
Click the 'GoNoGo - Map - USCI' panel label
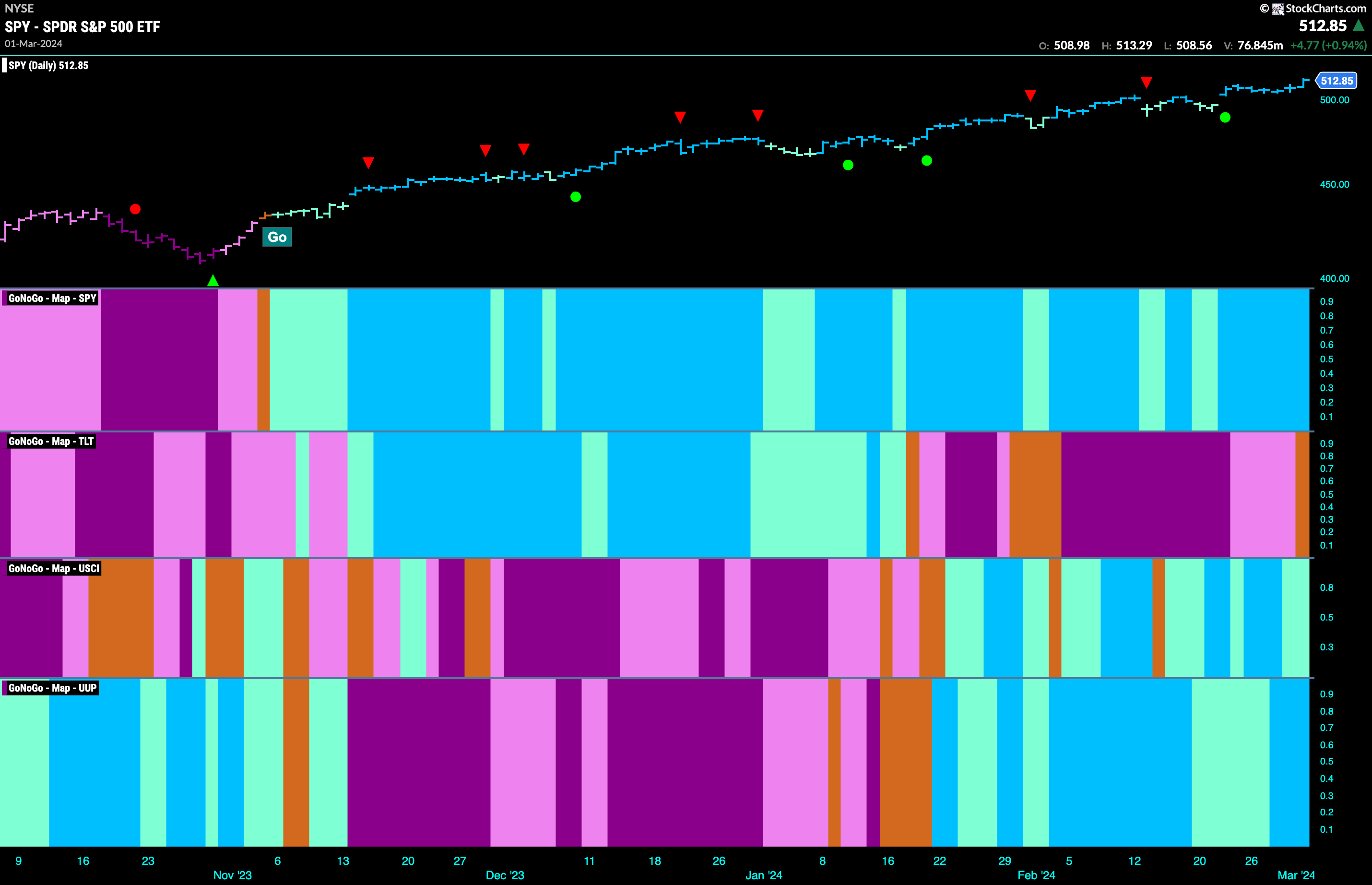[53, 568]
